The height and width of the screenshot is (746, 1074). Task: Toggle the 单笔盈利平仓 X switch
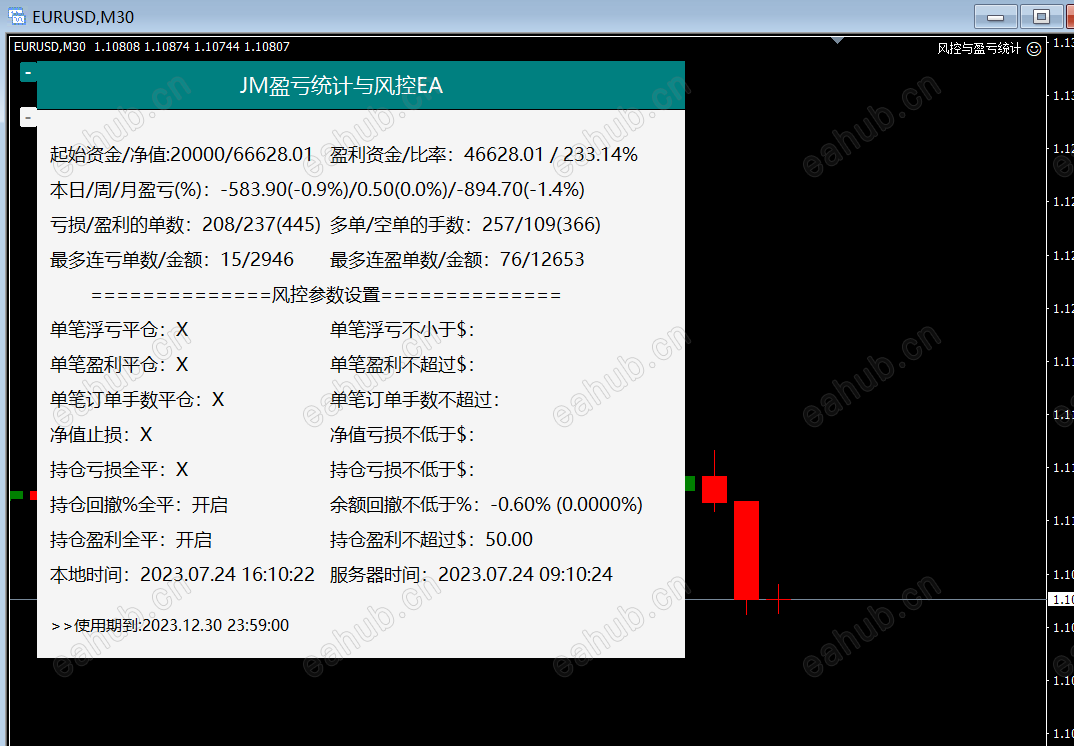(x=182, y=365)
